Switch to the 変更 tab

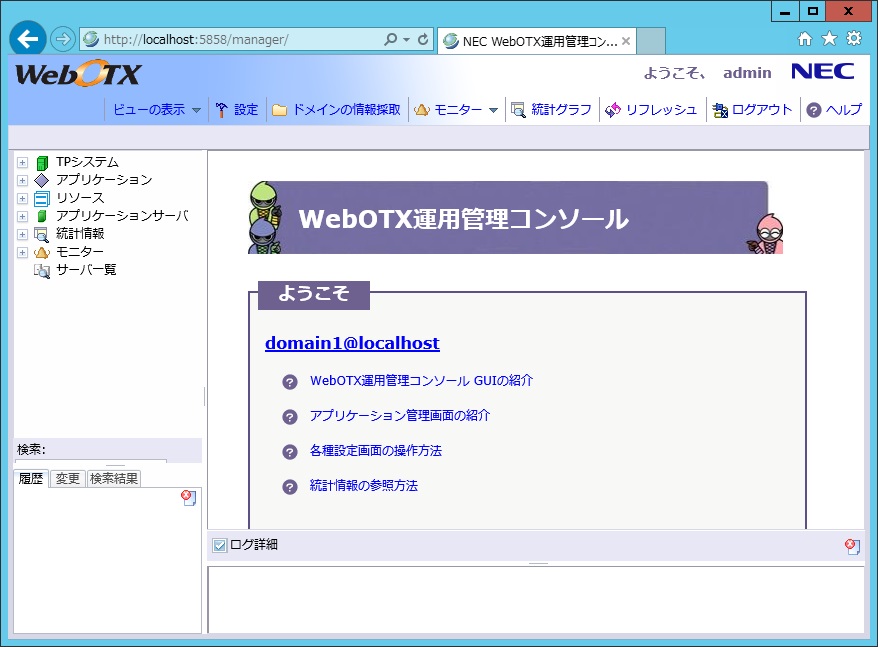(68, 478)
